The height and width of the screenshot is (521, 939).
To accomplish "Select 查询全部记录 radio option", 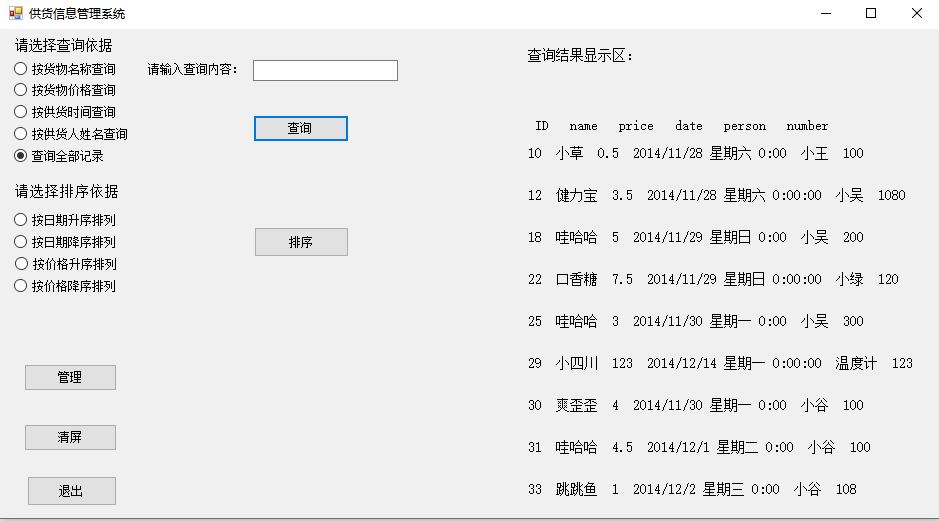I will coord(59,156).
